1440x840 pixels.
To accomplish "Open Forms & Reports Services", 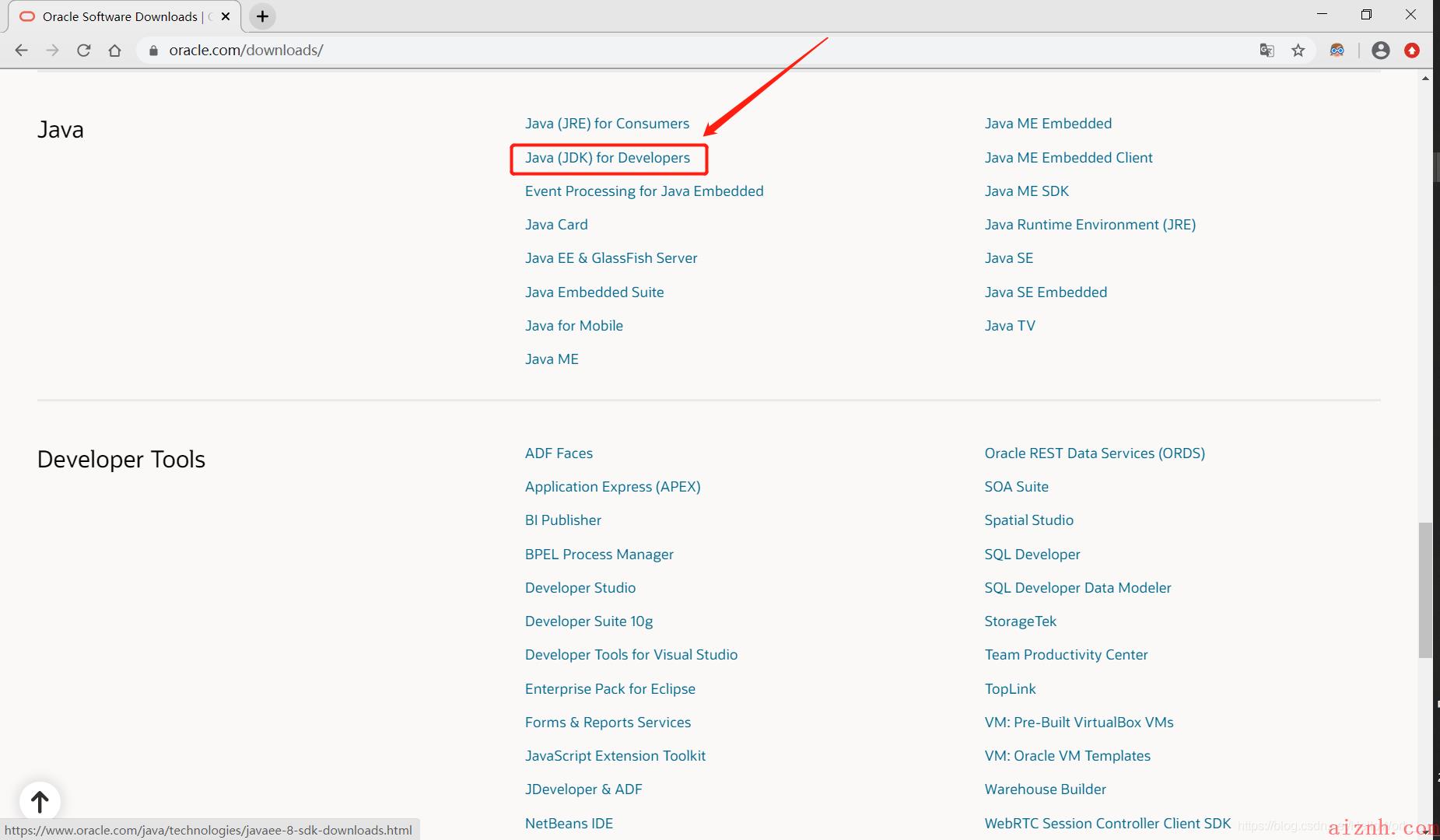I will pos(608,723).
